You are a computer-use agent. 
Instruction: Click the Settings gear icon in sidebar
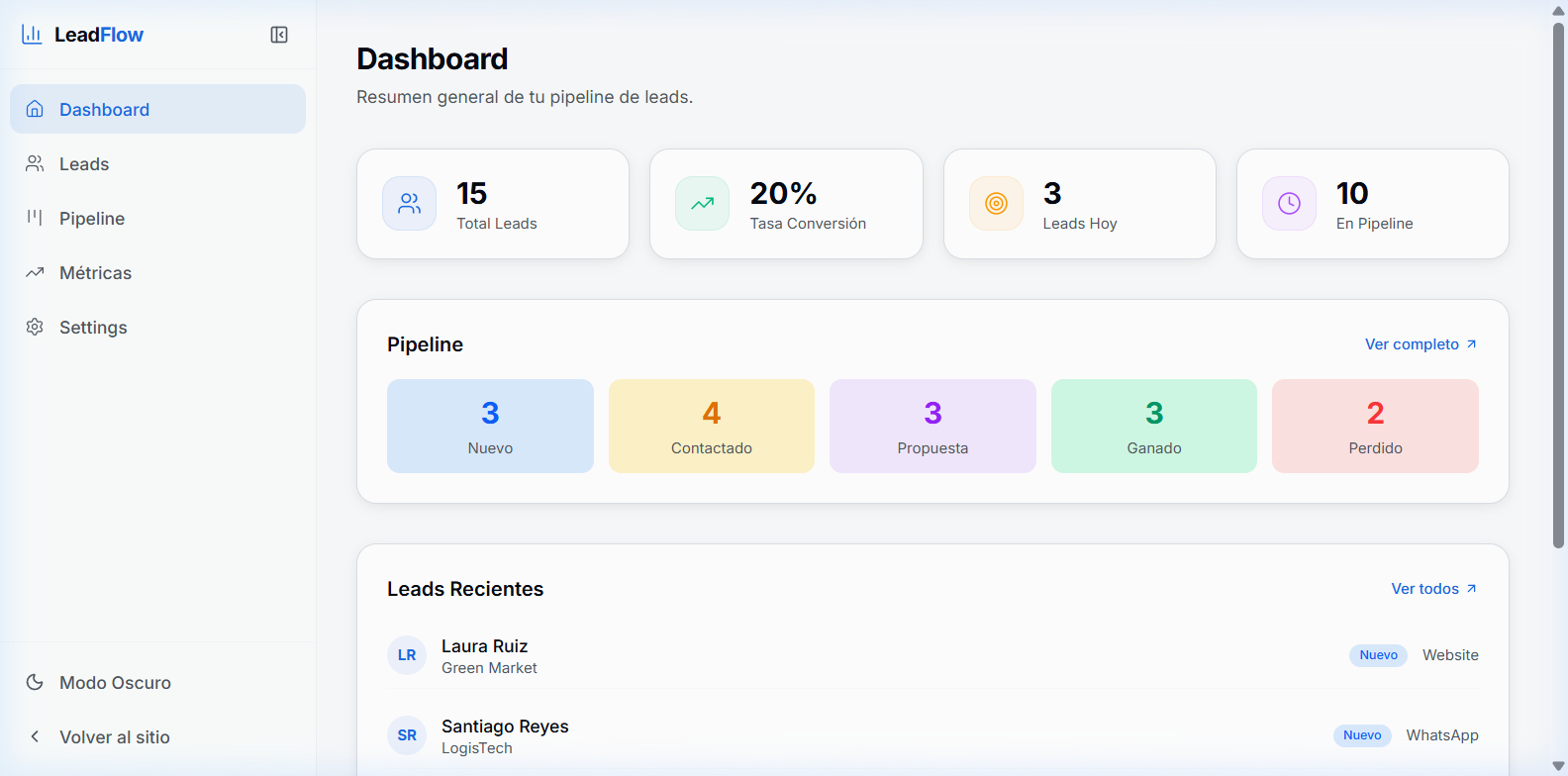tap(35, 327)
